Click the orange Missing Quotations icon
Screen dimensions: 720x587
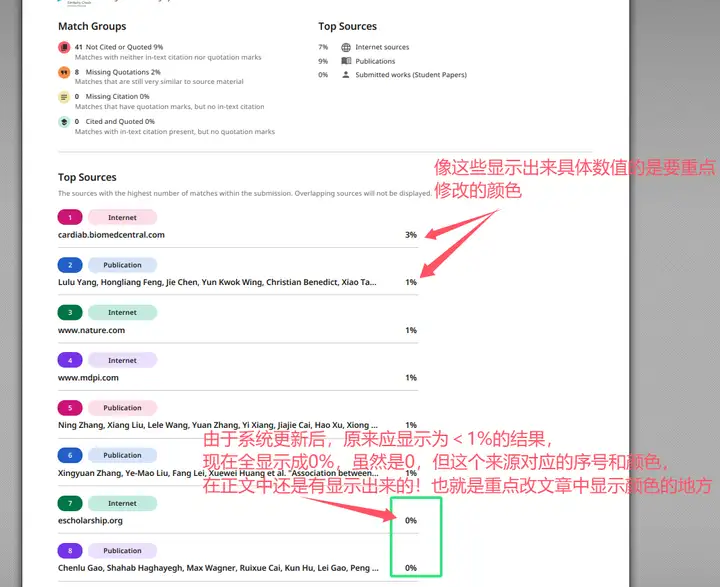click(64, 72)
